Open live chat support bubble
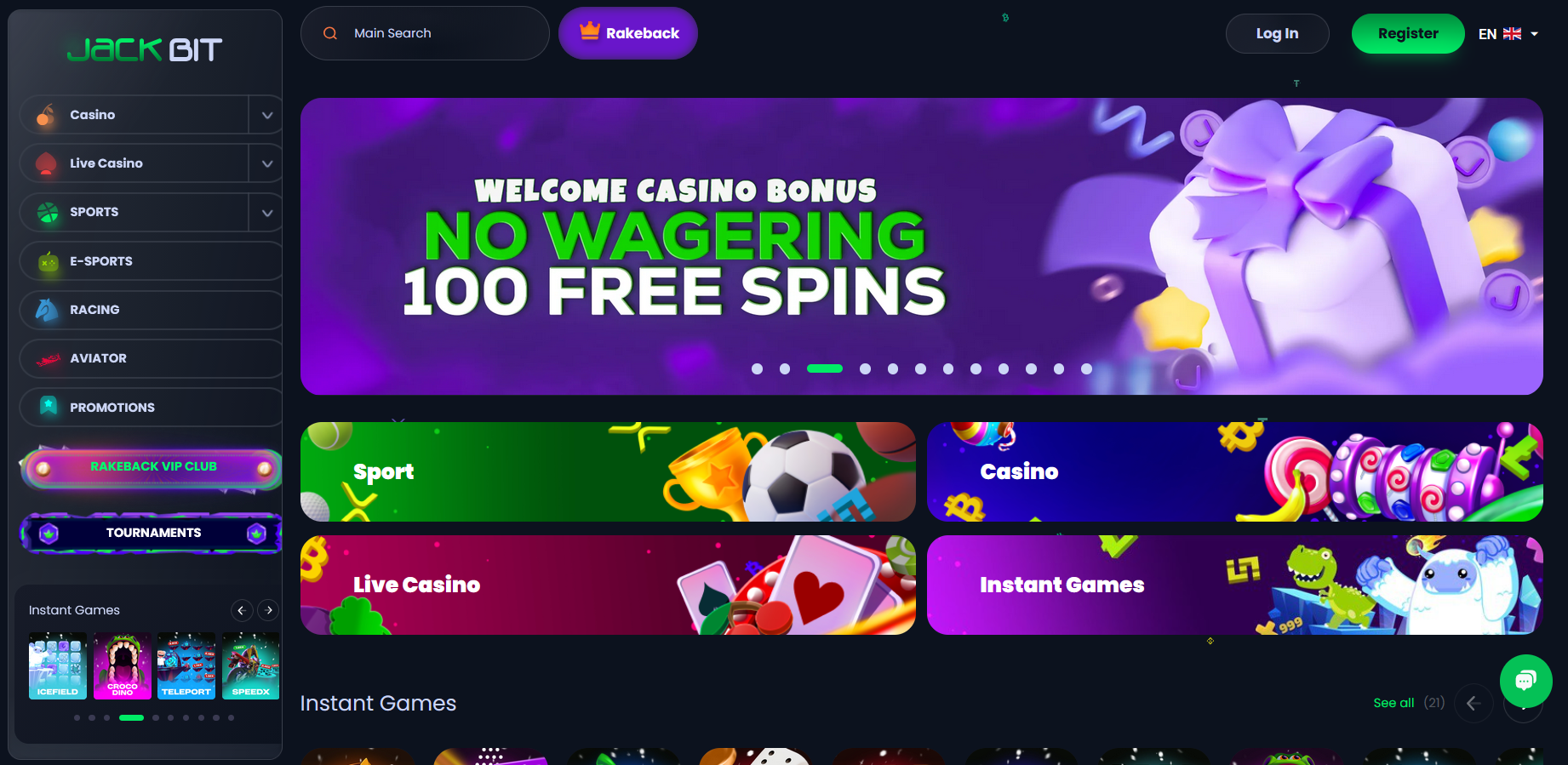This screenshot has height=765, width=1568. (x=1525, y=680)
